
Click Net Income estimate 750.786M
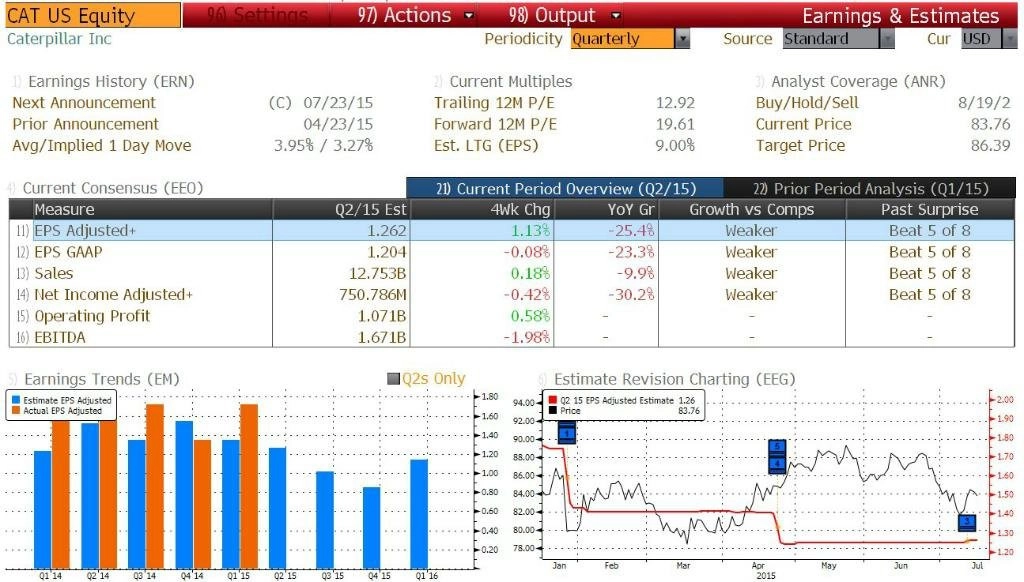373,295
